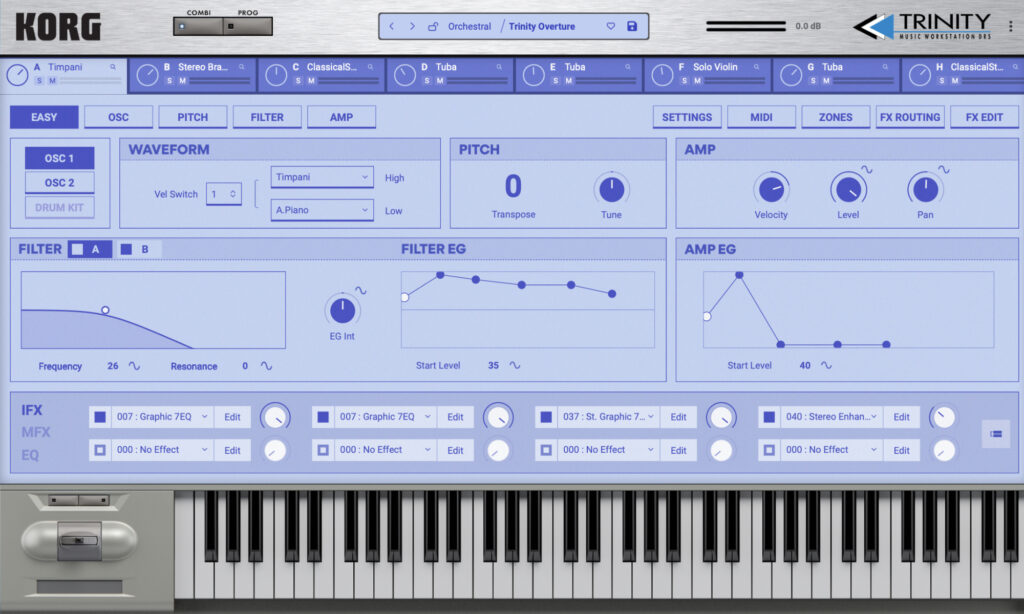Save the preset using the floppy disk icon

631,26
